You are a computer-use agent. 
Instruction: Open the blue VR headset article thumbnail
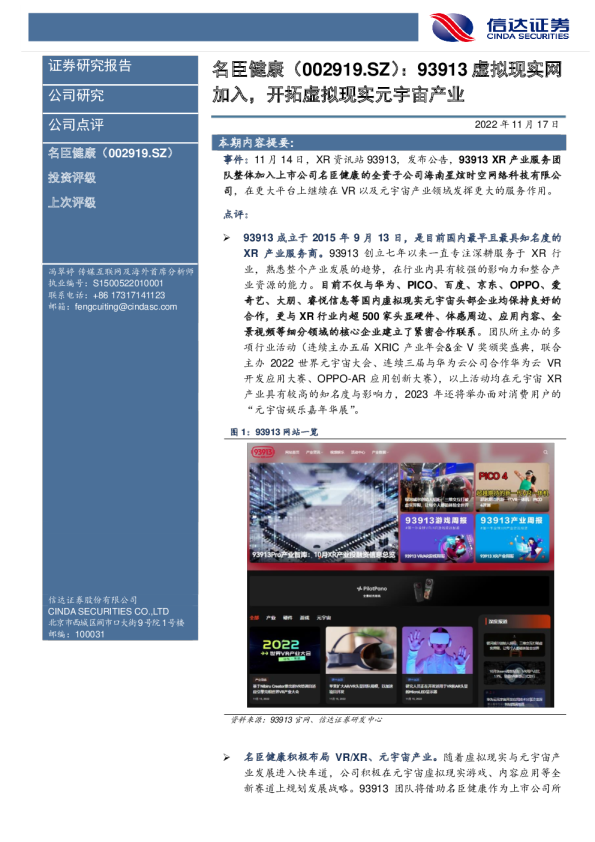pyautogui.click(x=361, y=650)
